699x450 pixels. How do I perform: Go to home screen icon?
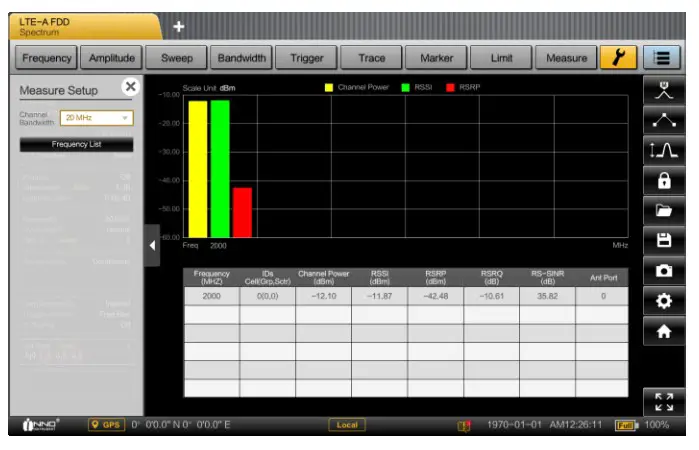664,331
